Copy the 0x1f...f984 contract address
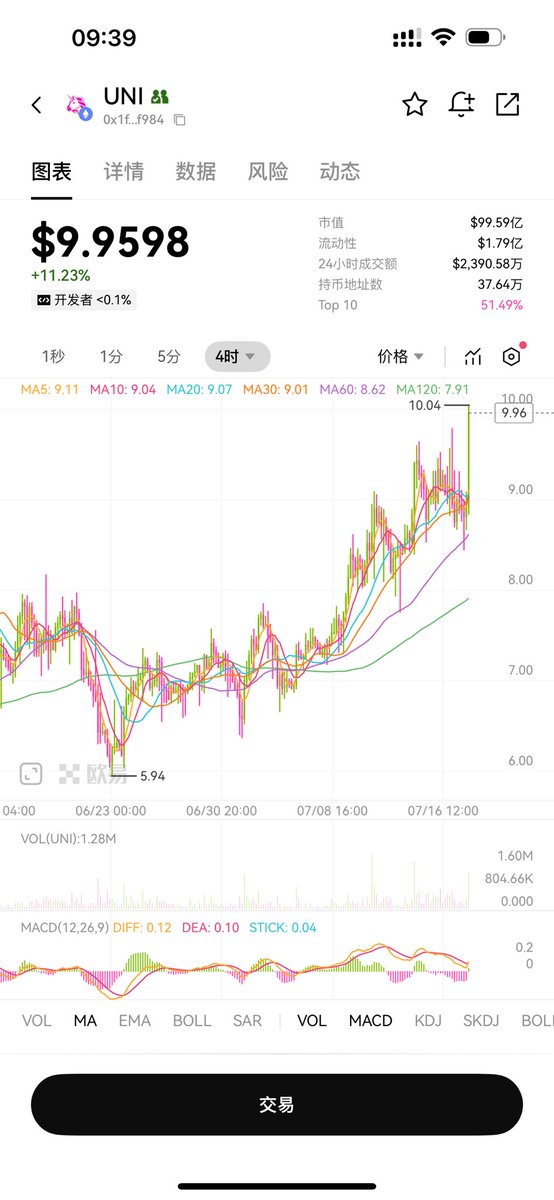554x1200 pixels. (180, 120)
